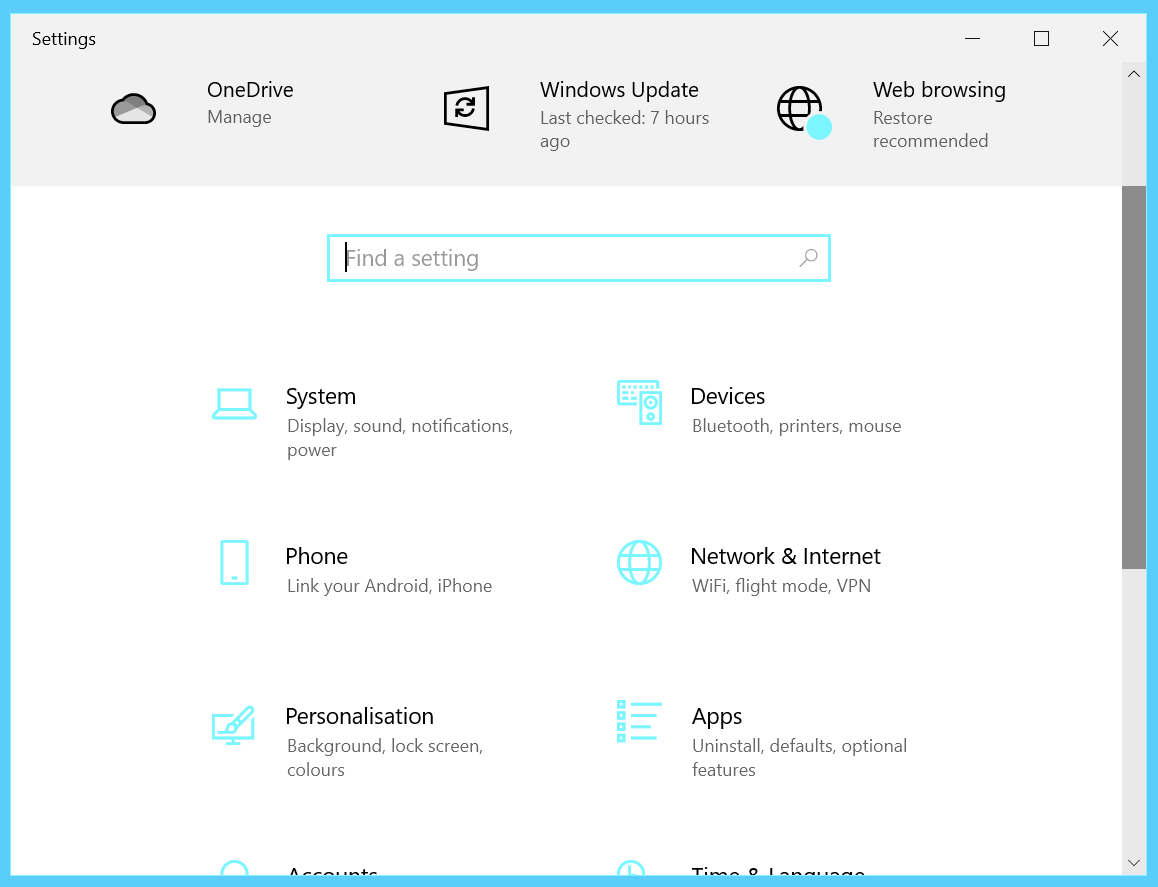Click the magnifier search icon
This screenshot has width=1158, height=887.
(809, 258)
